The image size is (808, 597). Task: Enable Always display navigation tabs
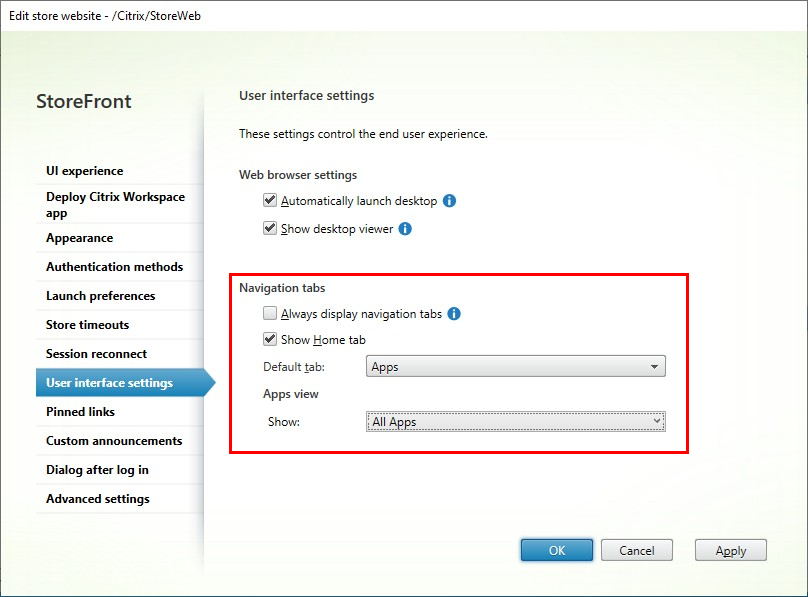269,312
